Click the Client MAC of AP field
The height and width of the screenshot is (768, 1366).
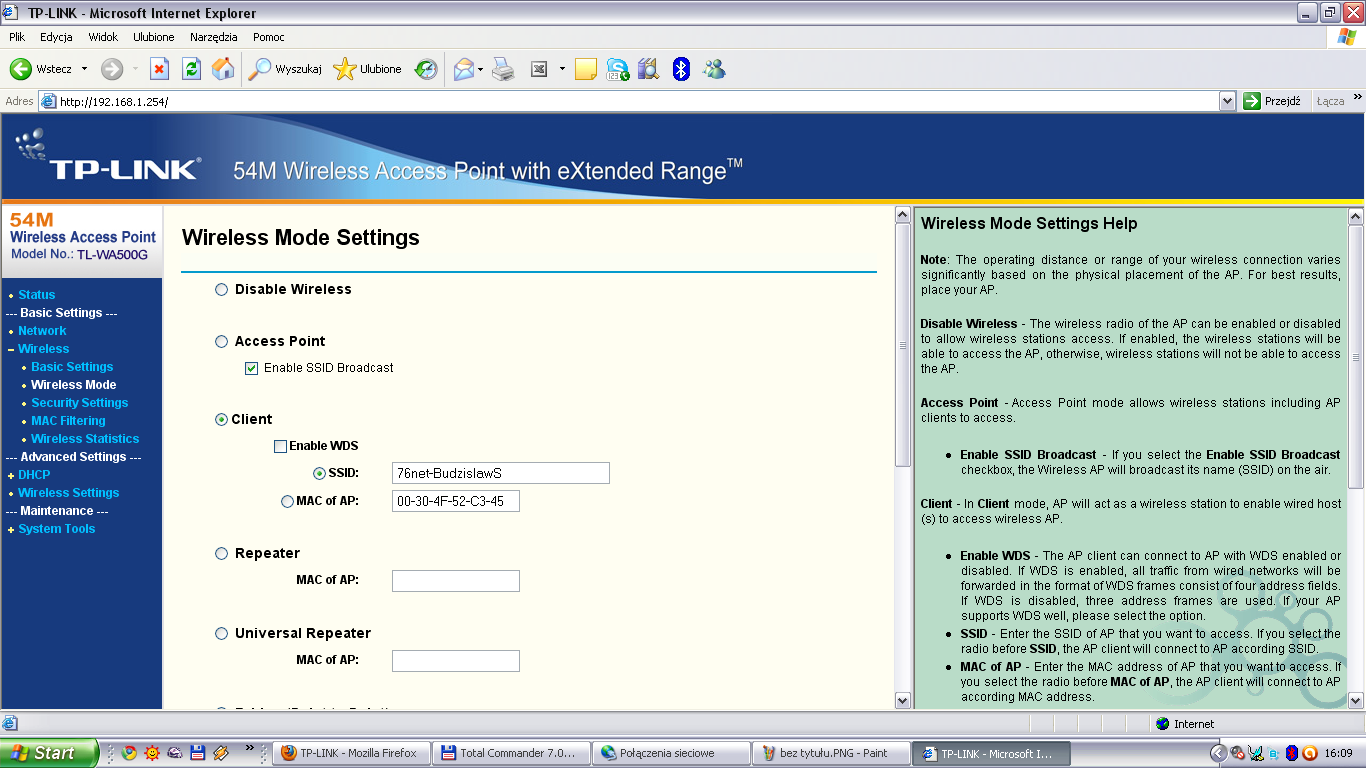point(456,501)
